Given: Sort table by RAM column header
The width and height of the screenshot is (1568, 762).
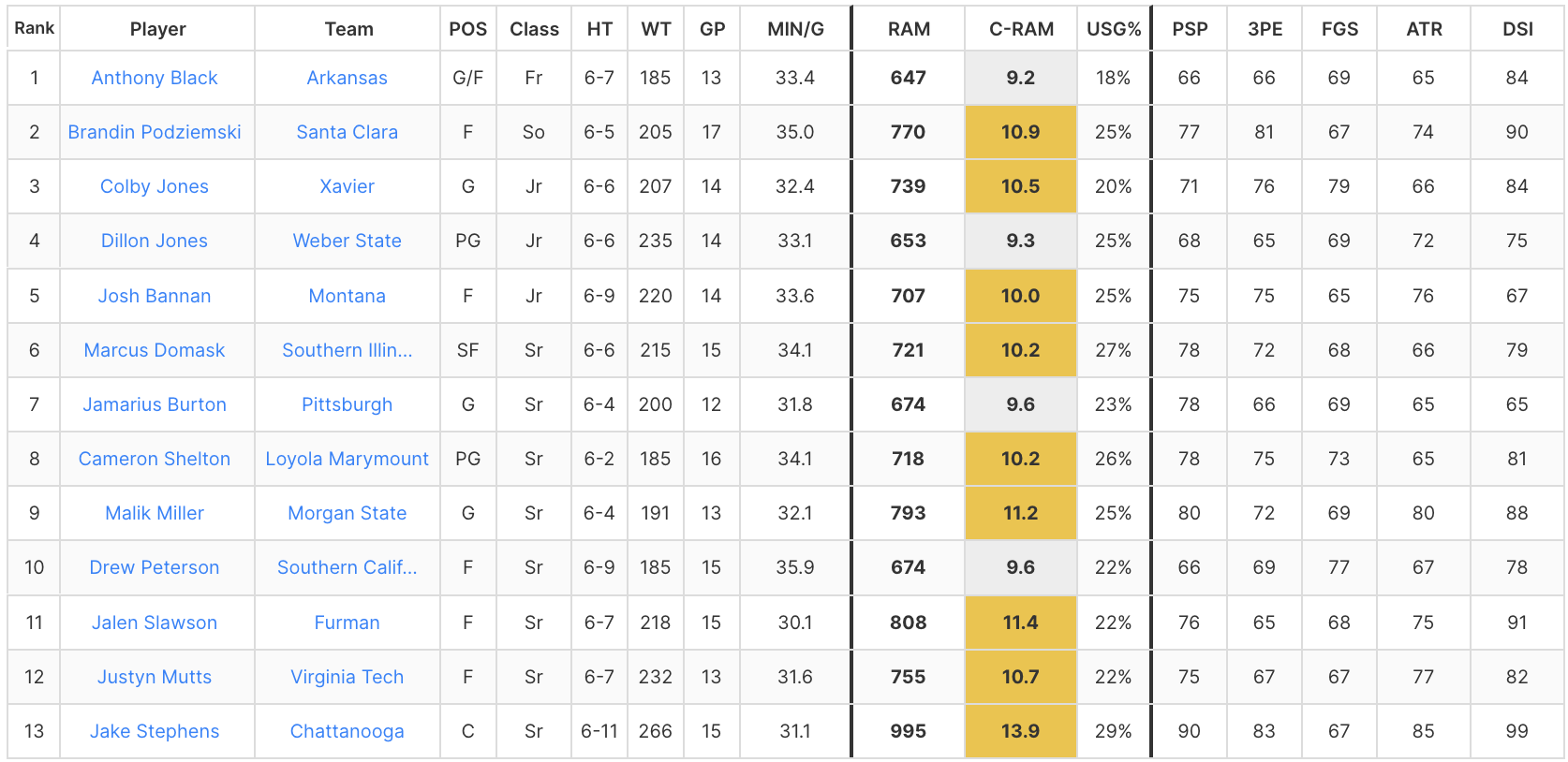Looking at the screenshot, I should pyautogui.click(x=909, y=29).
